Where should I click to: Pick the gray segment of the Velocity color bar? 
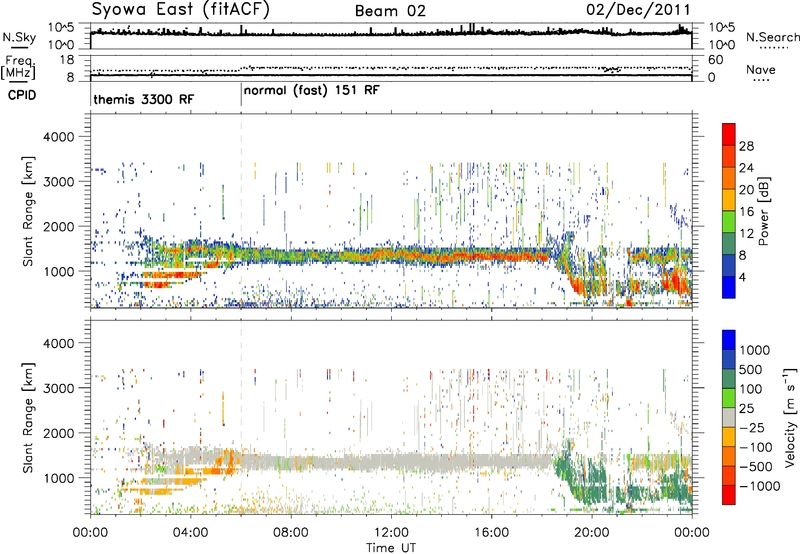pos(729,417)
